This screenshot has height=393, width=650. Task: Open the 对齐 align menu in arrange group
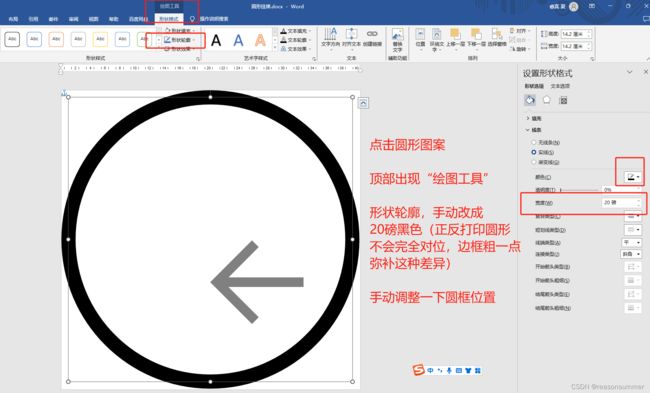click(x=519, y=31)
